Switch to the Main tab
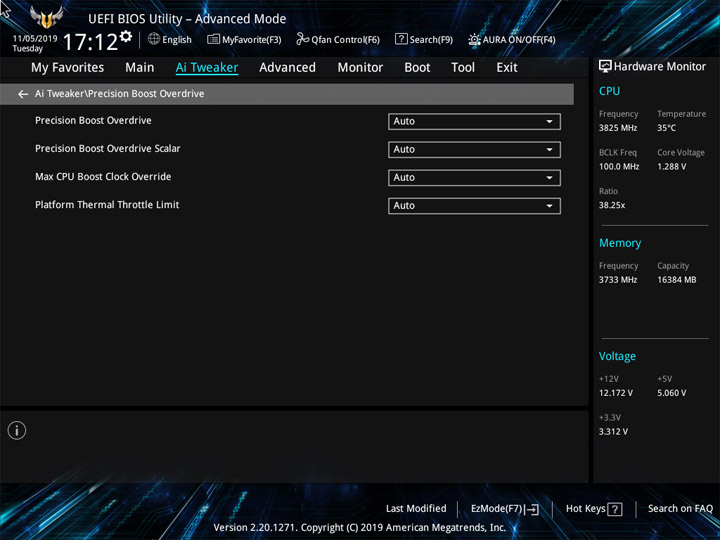The width and height of the screenshot is (720, 540). [x=140, y=68]
